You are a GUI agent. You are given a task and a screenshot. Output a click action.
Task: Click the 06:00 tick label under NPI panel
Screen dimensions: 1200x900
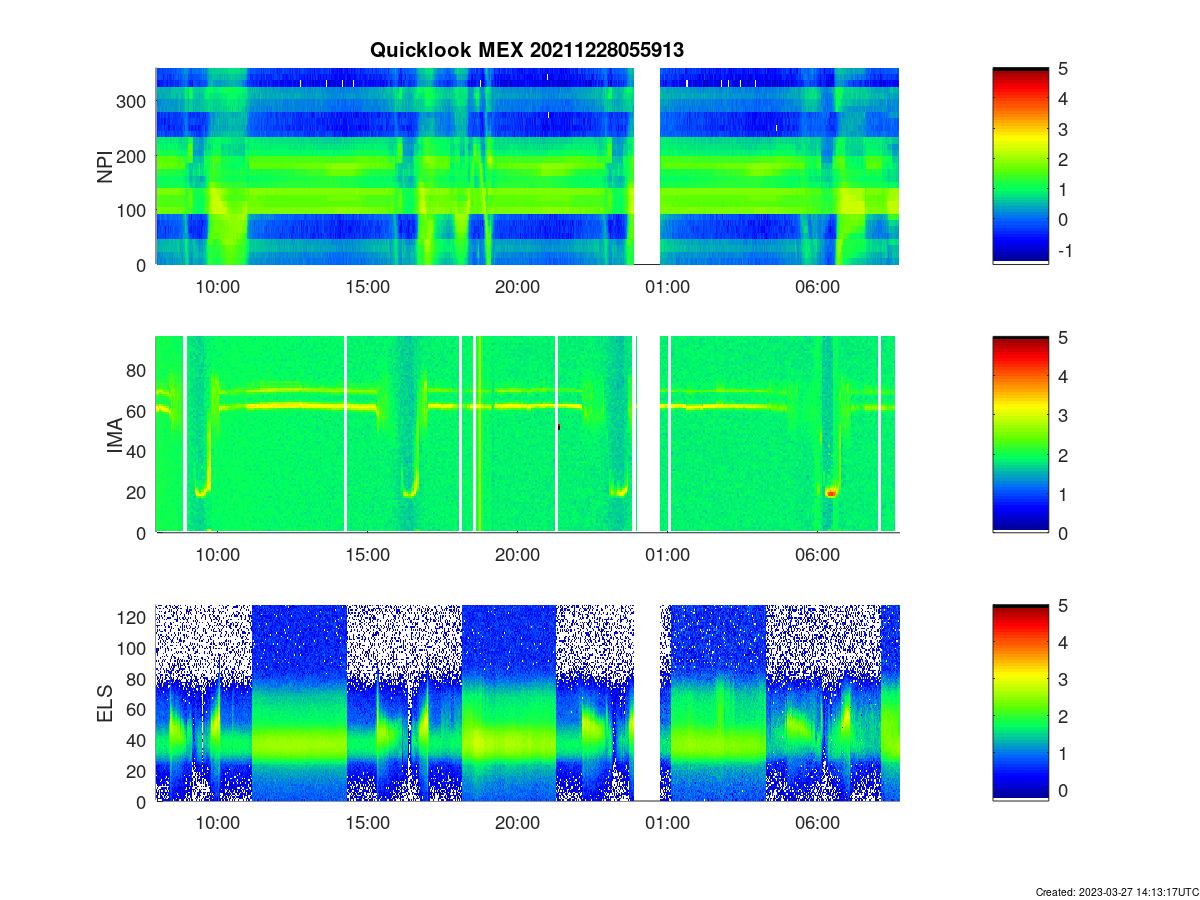pyautogui.click(x=817, y=285)
